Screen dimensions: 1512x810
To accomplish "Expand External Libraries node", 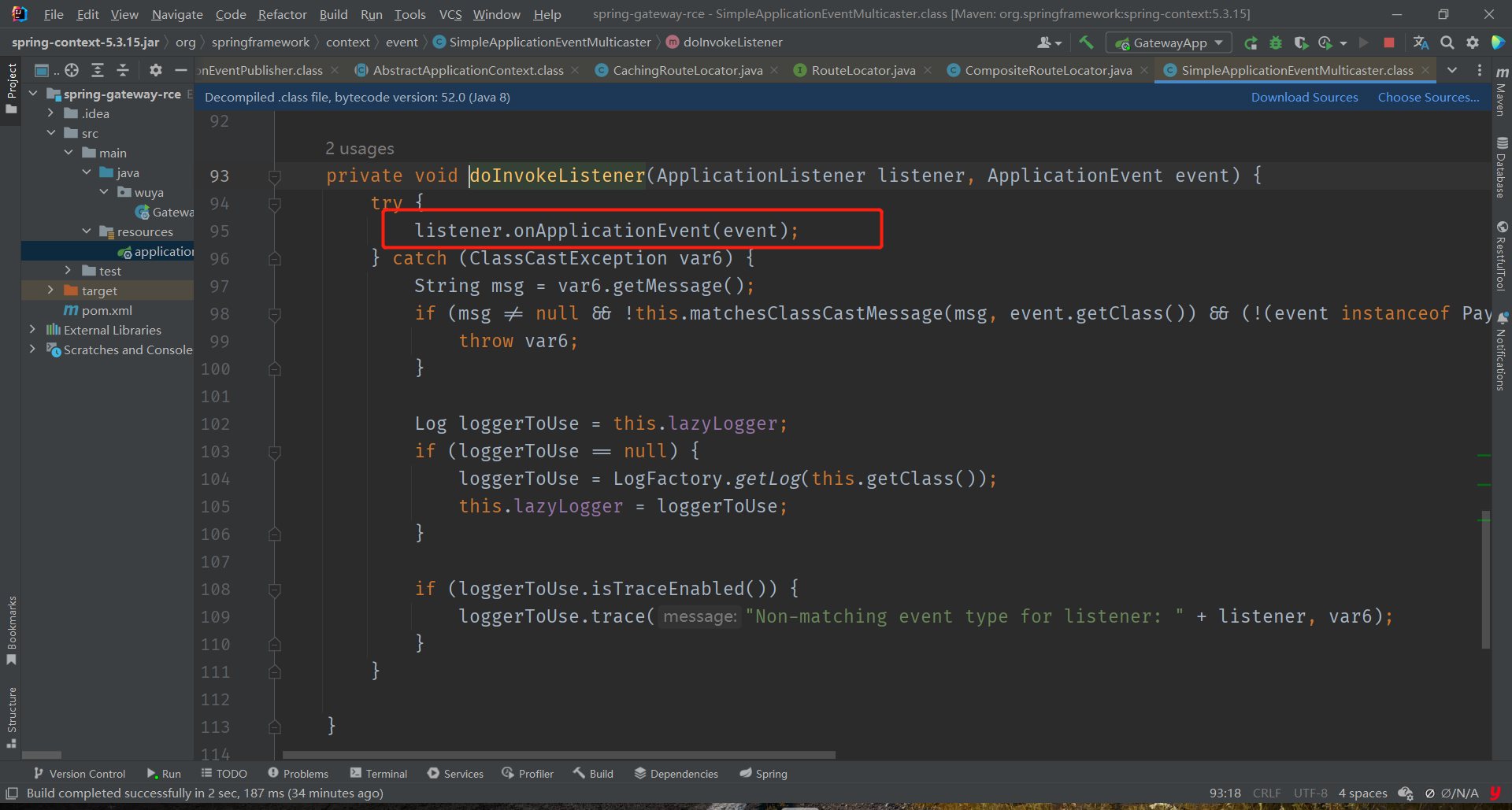I will tap(33, 330).
